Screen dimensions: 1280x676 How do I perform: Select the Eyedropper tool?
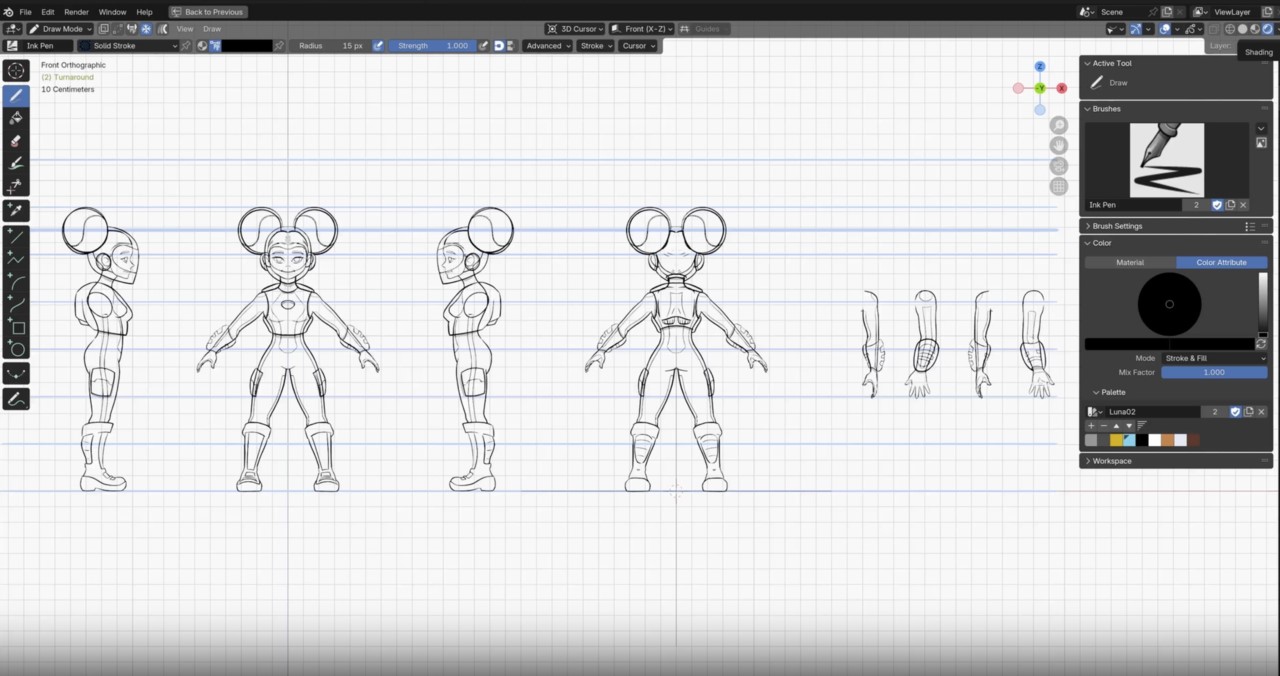pyautogui.click(x=15, y=210)
